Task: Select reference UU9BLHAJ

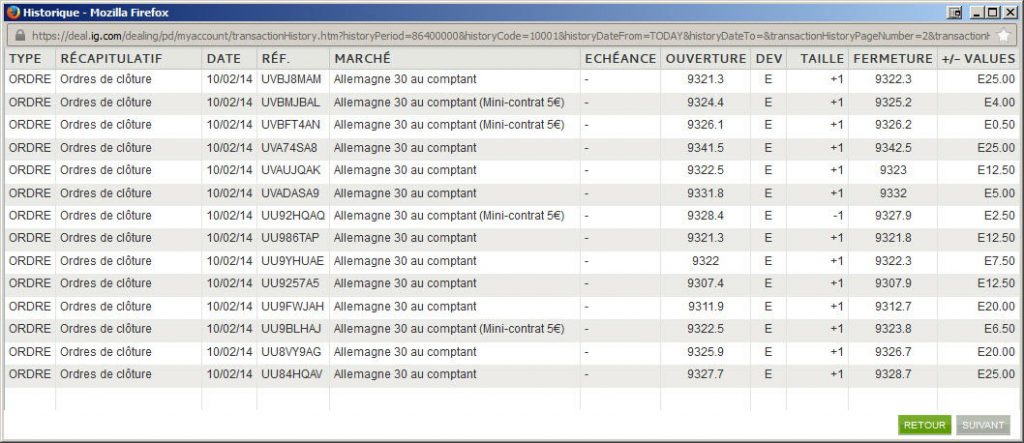Action: point(291,328)
